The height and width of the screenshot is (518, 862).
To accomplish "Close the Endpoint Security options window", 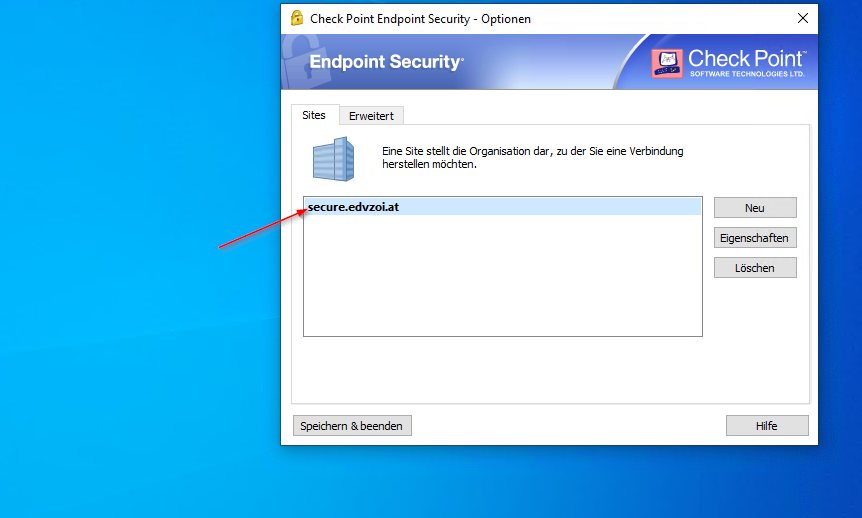I will tap(802, 18).
